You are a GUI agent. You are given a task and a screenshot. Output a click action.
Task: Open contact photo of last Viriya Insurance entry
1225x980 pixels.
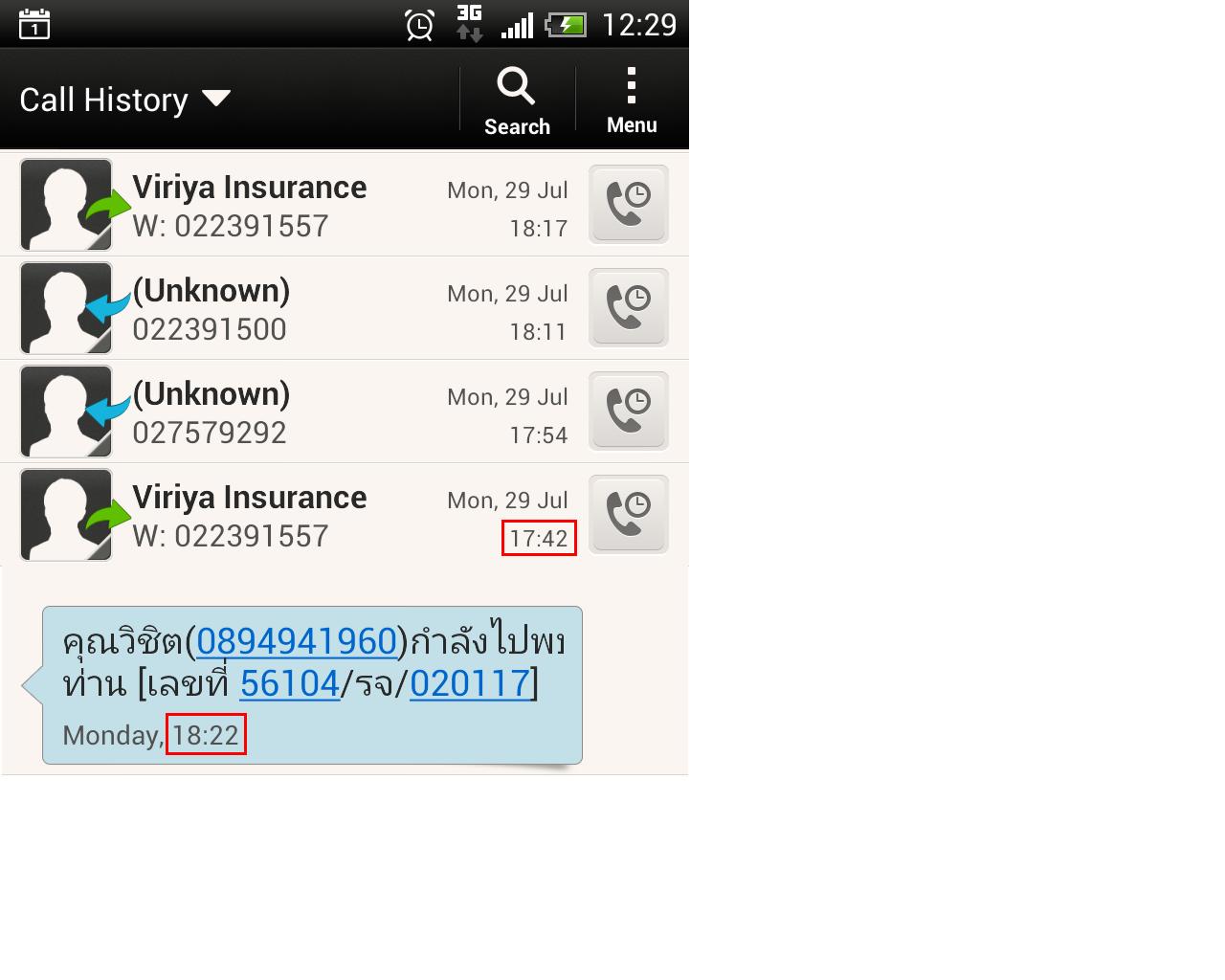coord(66,515)
